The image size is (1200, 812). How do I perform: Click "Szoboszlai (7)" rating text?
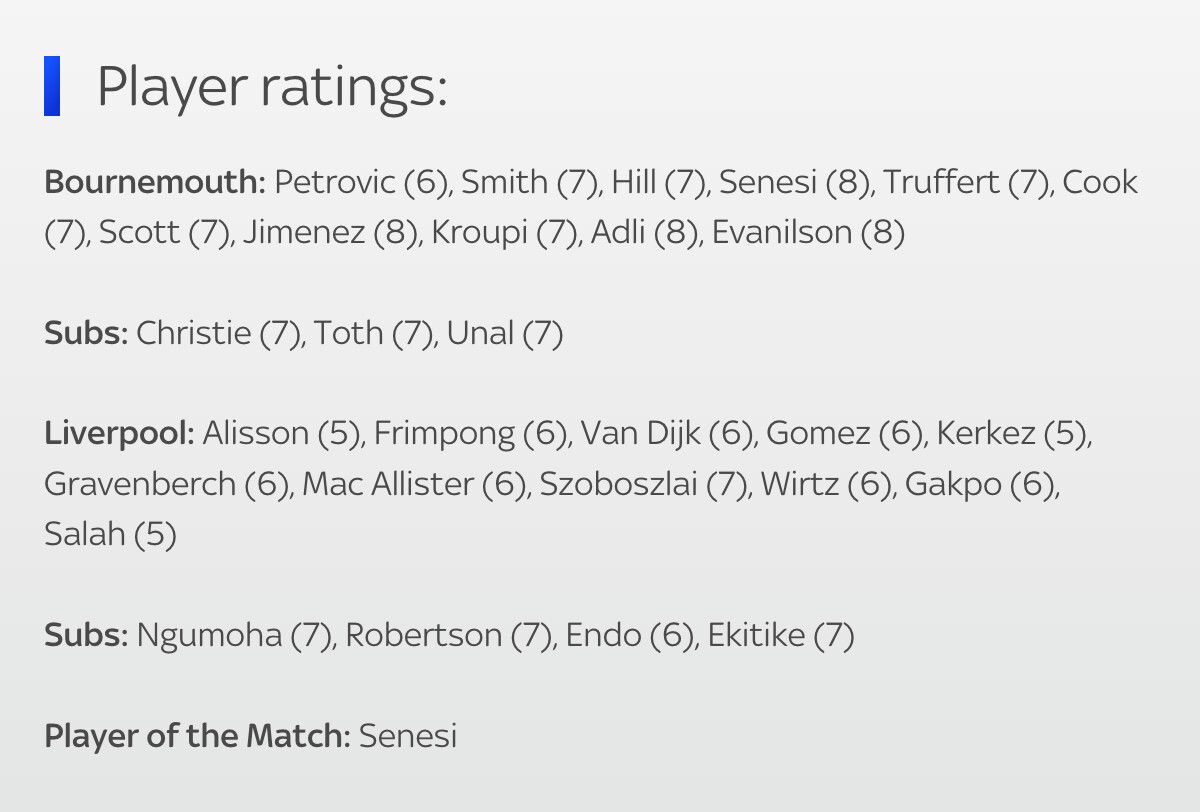tap(644, 484)
